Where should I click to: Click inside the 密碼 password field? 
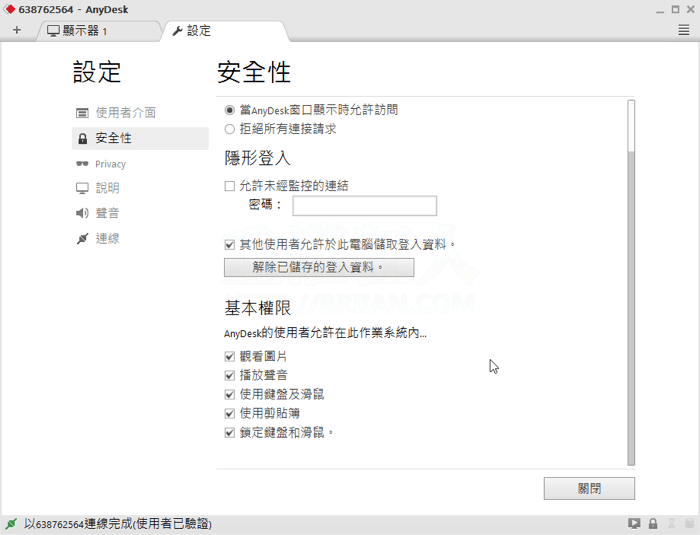click(x=364, y=206)
